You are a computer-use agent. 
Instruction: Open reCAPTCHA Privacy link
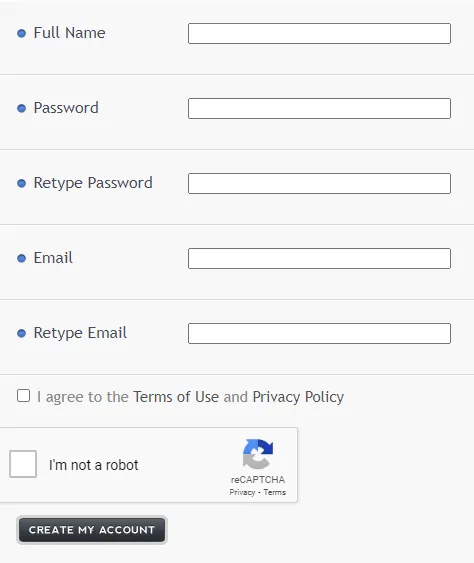pos(242,492)
